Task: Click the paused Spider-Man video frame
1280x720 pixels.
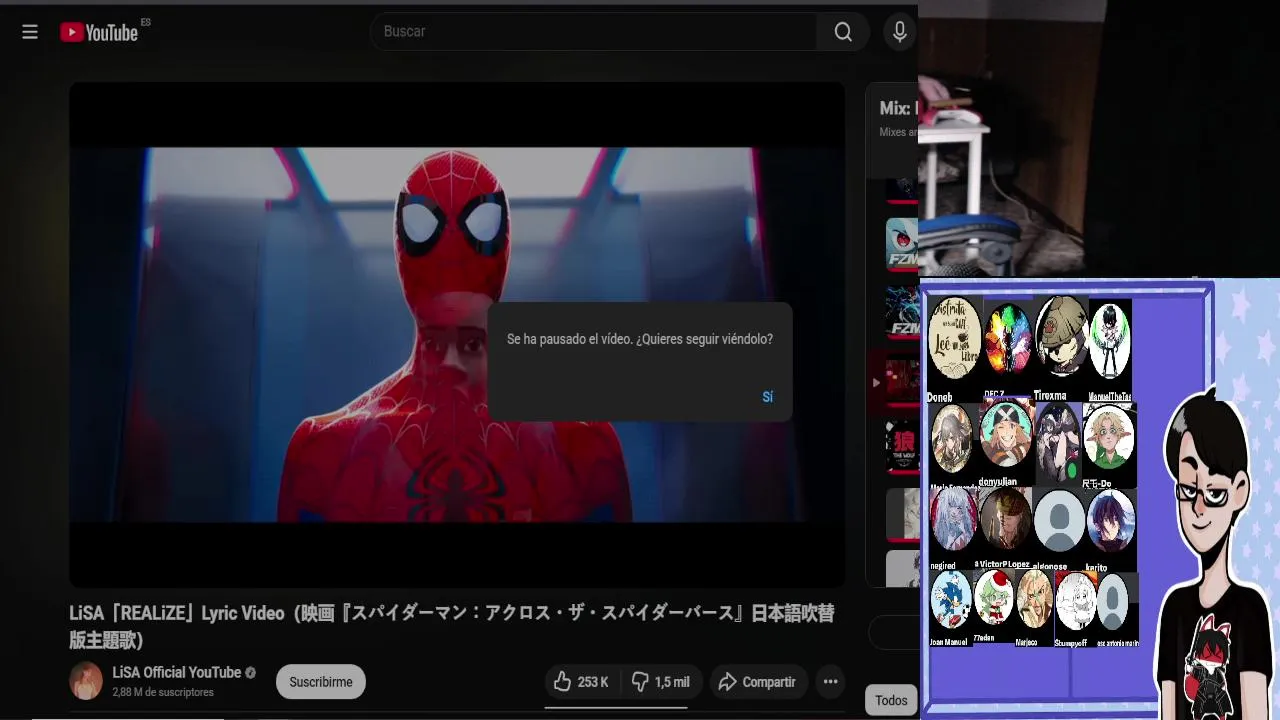Action: (457, 335)
